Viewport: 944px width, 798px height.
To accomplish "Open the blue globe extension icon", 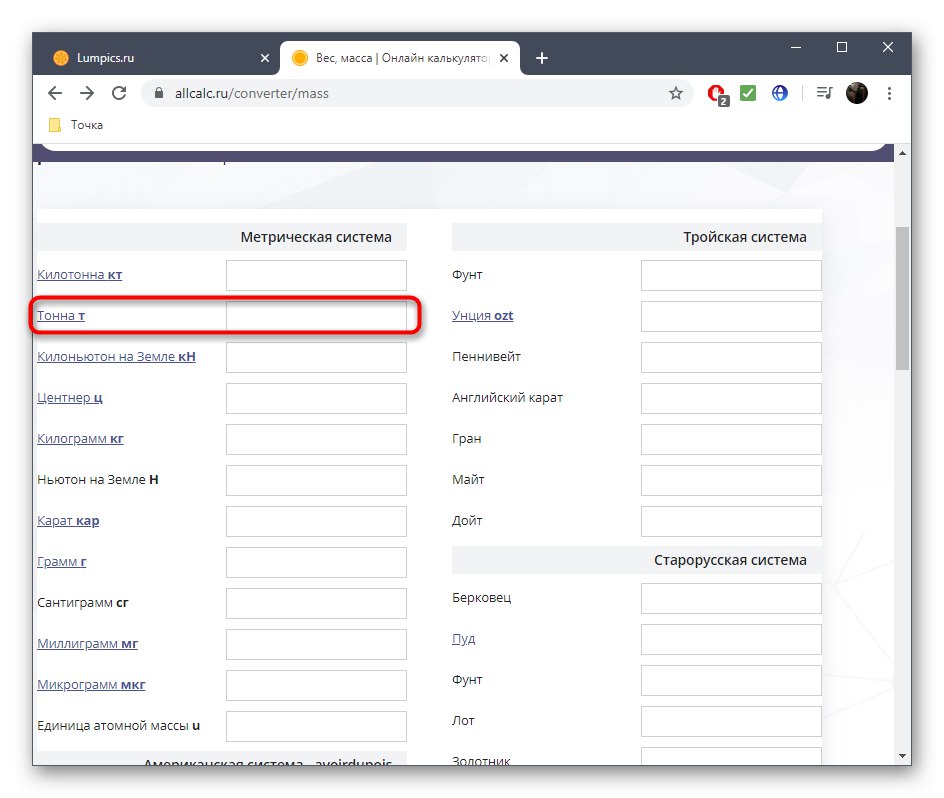I will tap(780, 93).
